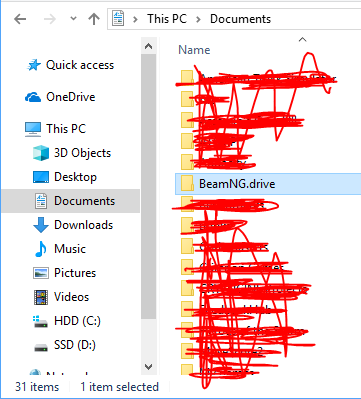Click the Pictures icon in sidebar
This screenshot has height=399, width=361.
coord(41,273)
